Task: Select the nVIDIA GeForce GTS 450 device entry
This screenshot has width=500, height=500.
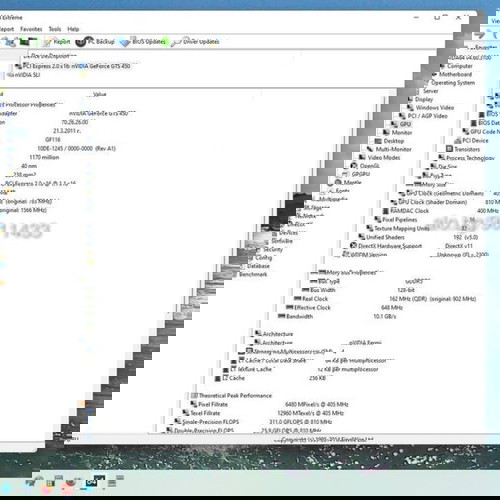Action: coord(73,66)
